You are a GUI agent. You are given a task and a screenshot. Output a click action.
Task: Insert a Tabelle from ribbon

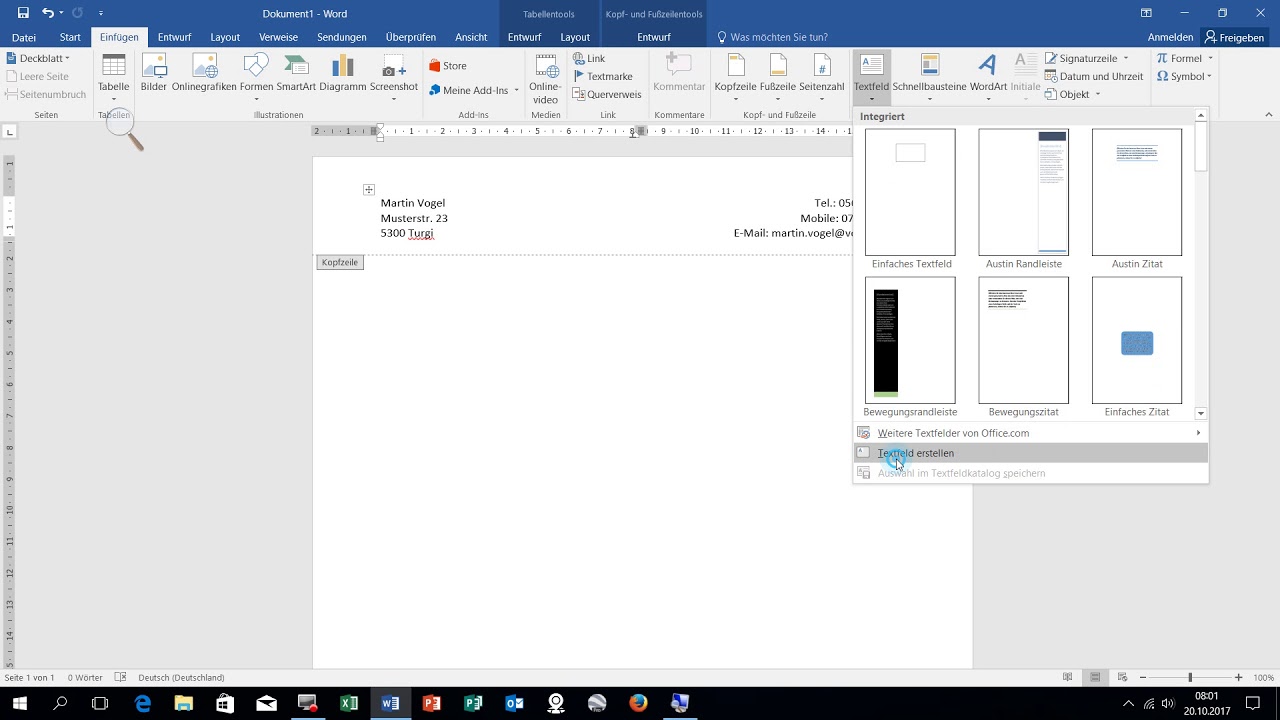coord(114,74)
